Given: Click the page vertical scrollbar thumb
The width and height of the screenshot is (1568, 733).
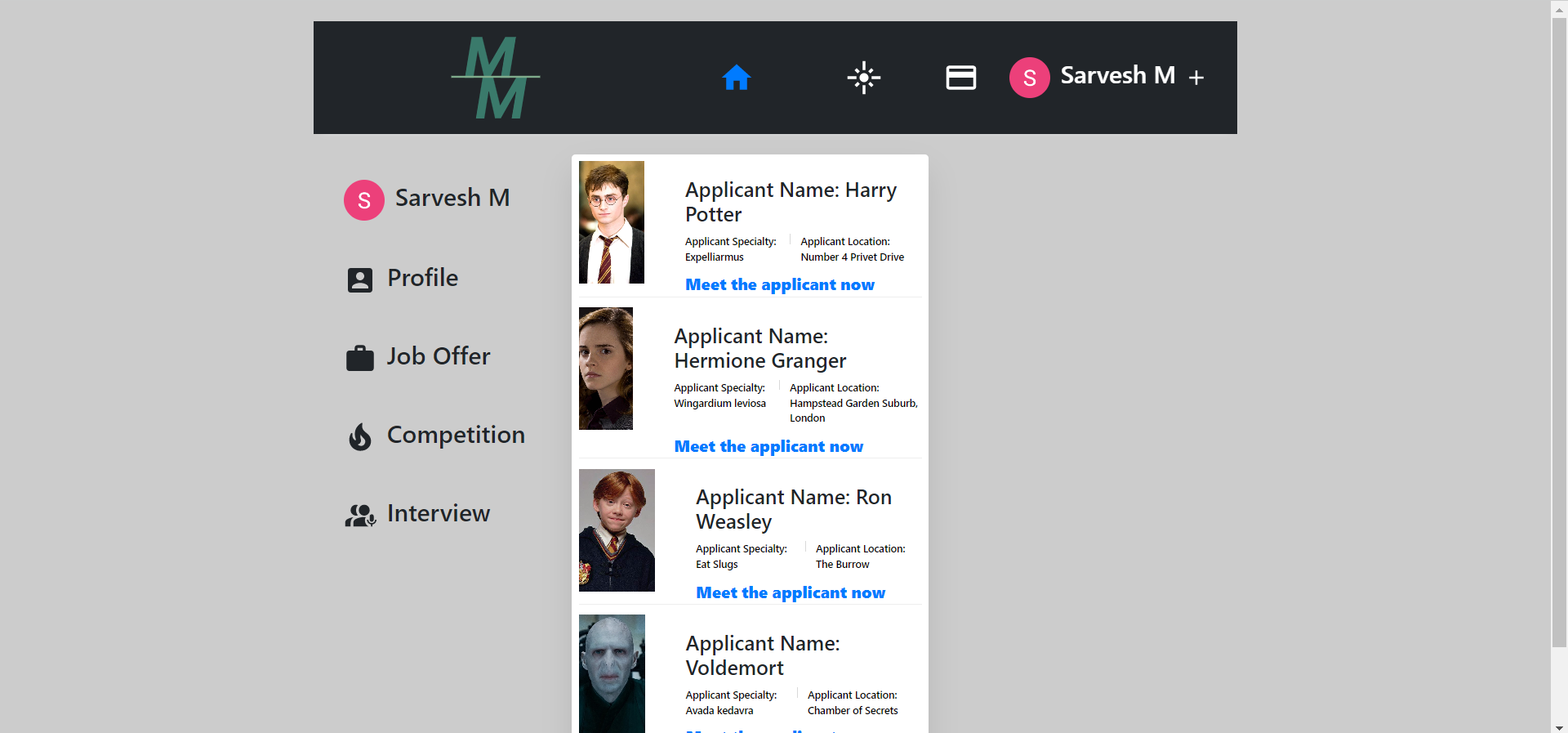Looking at the screenshot, I should pos(1559,332).
